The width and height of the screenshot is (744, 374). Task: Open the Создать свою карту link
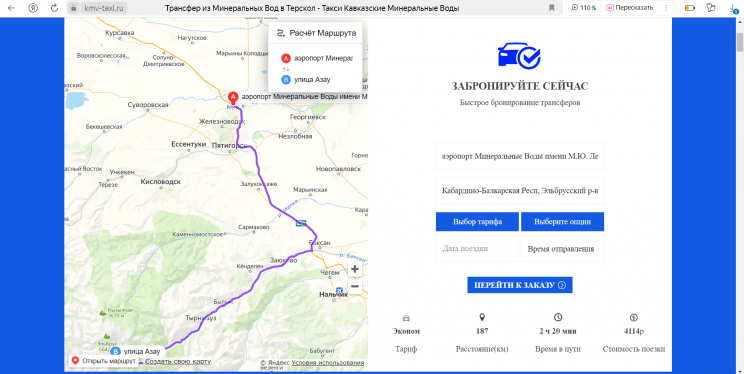click(x=178, y=362)
